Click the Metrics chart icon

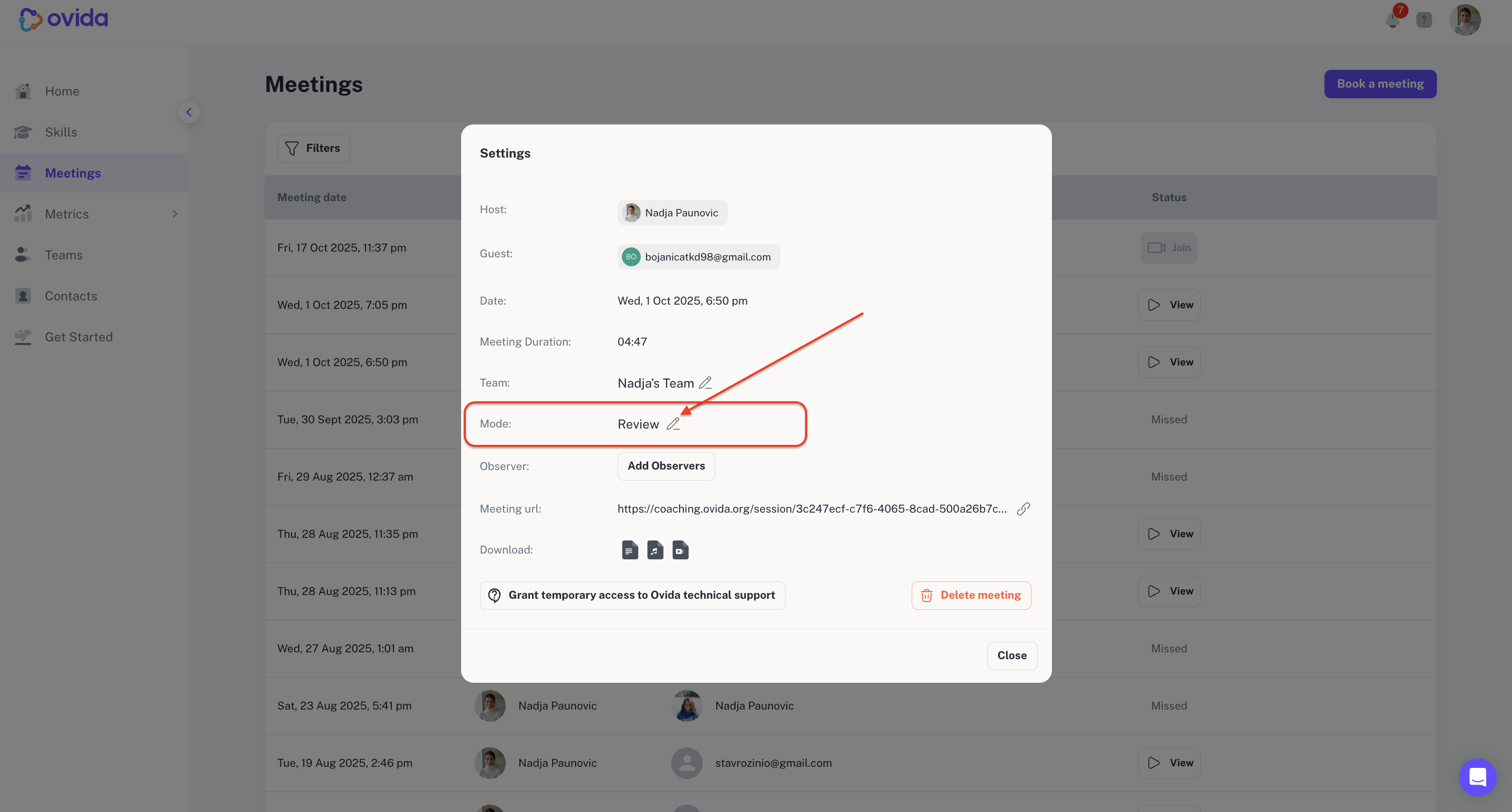tap(23, 214)
